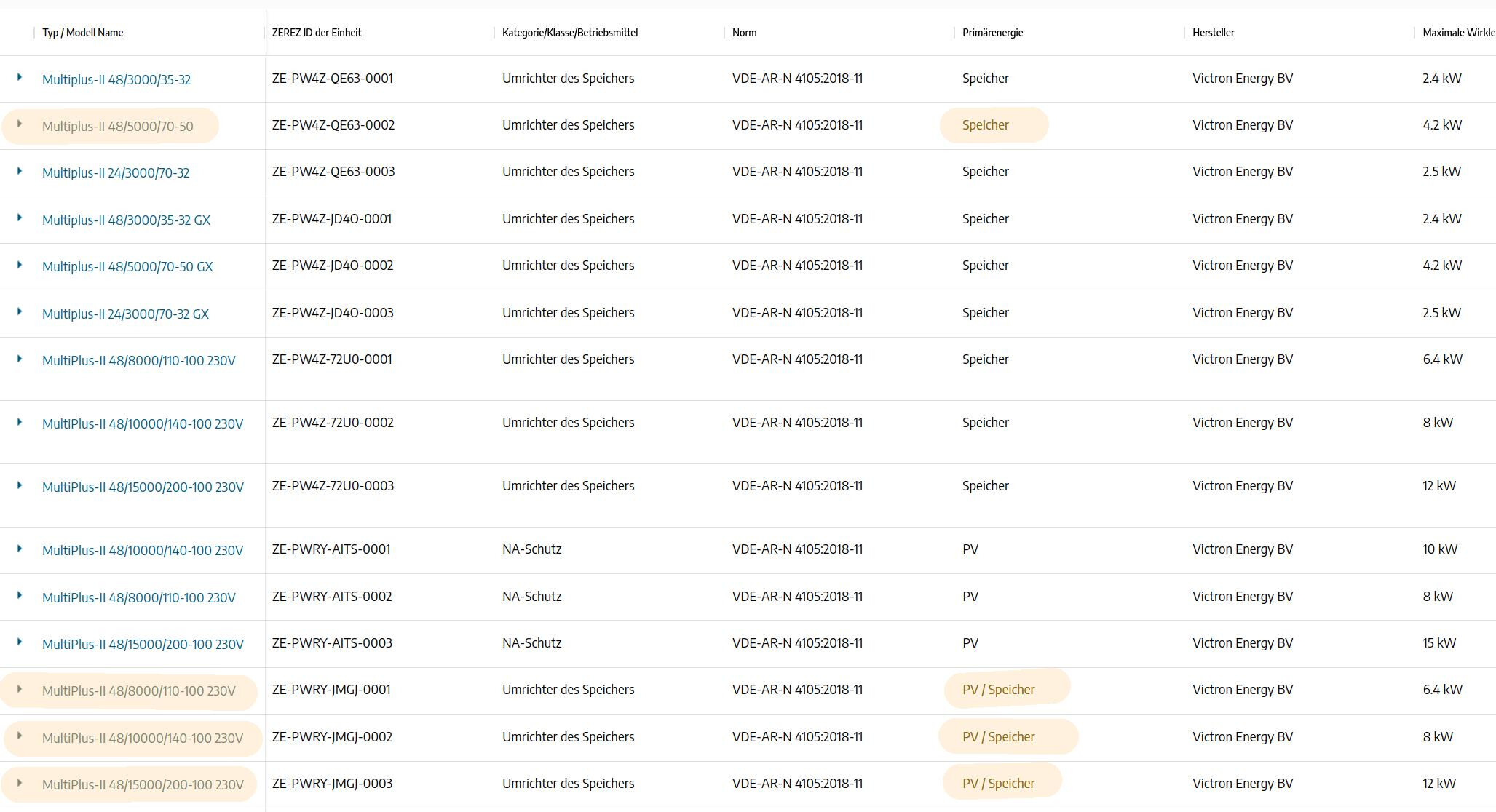
Task: Expand row arrow for ZE-PWRY-AITS-0001
Action: pyautogui.click(x=20, y=549)
